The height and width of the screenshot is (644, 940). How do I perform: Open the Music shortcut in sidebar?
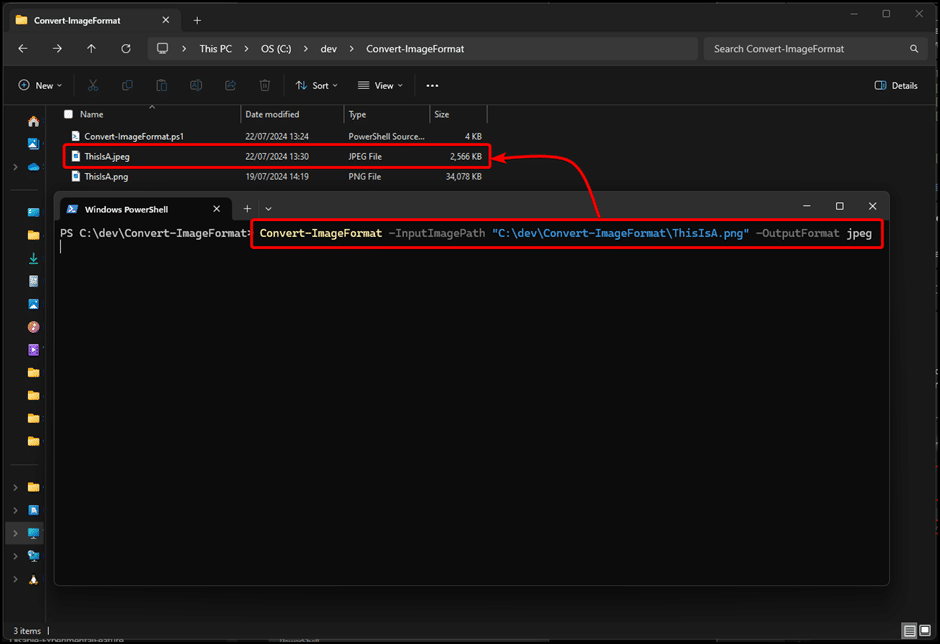(x=34, y=327)
